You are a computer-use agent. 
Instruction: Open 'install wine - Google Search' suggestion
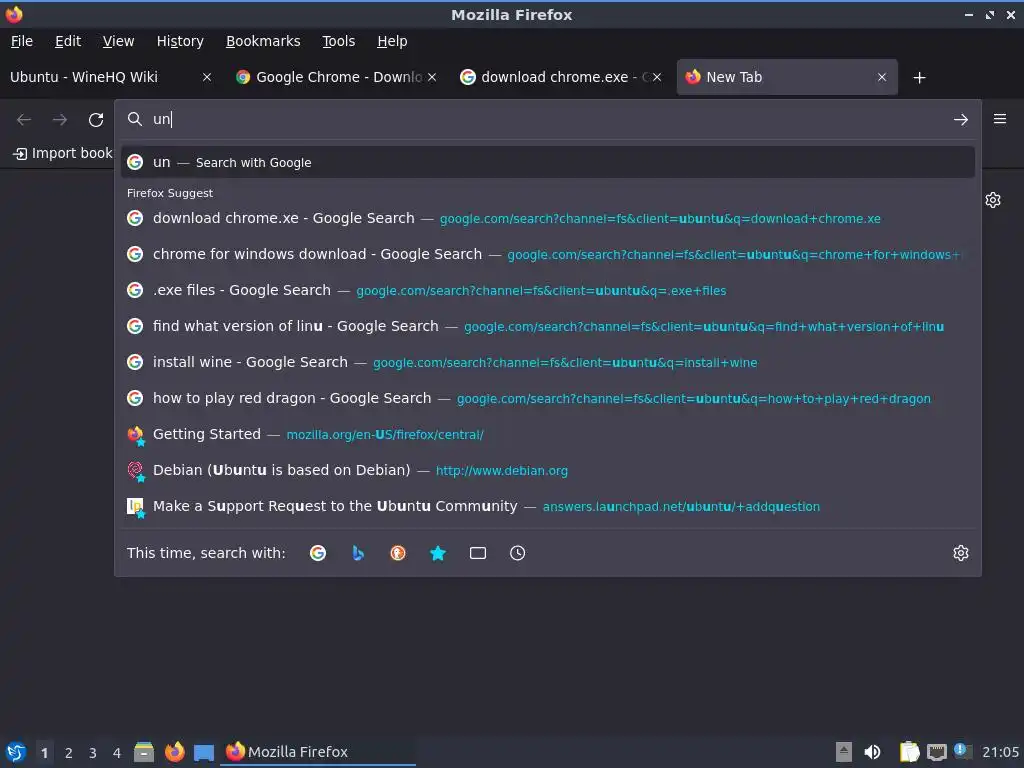click(547, 362)
